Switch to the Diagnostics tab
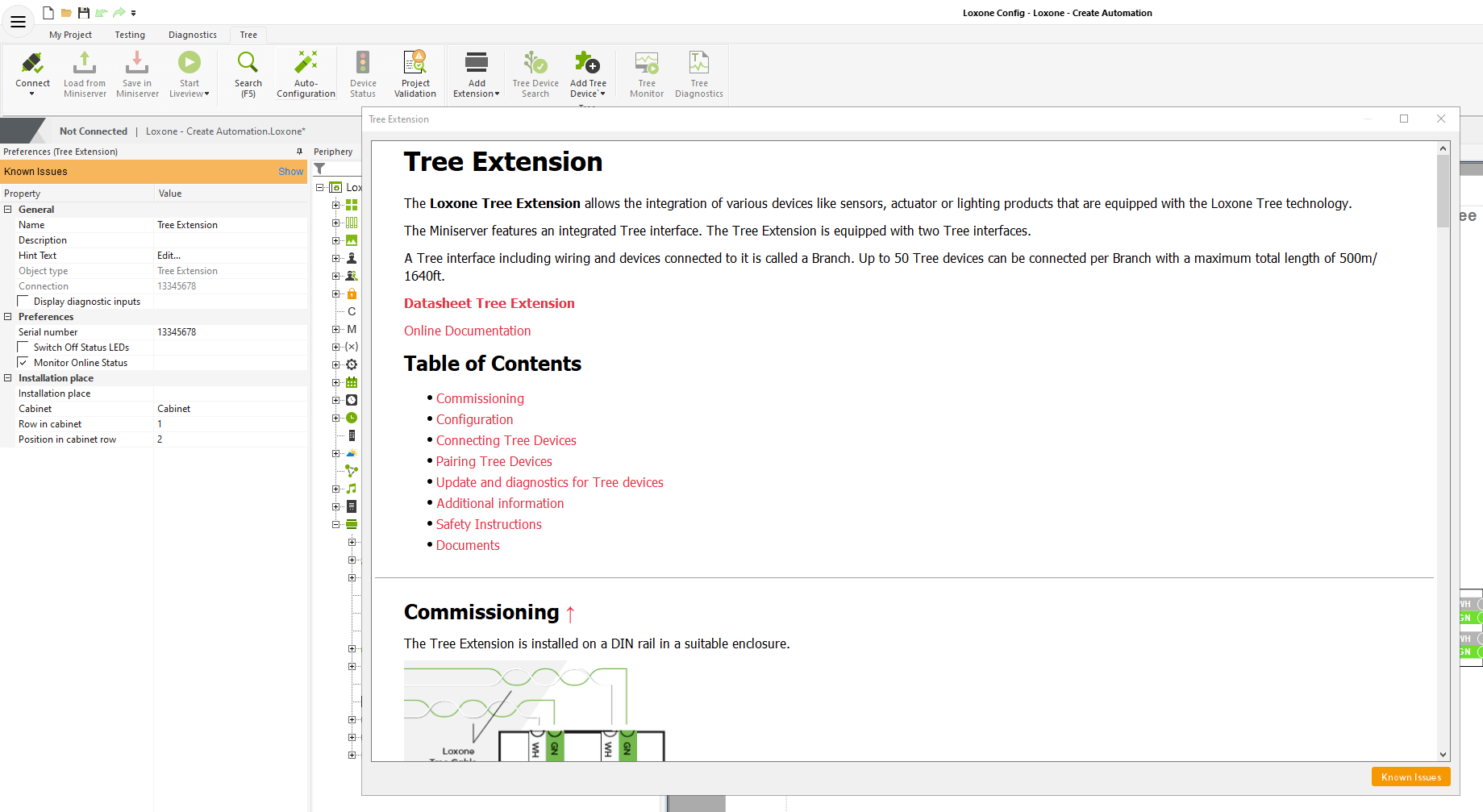This screenshot has height=812, width=1483. [192, 35]
